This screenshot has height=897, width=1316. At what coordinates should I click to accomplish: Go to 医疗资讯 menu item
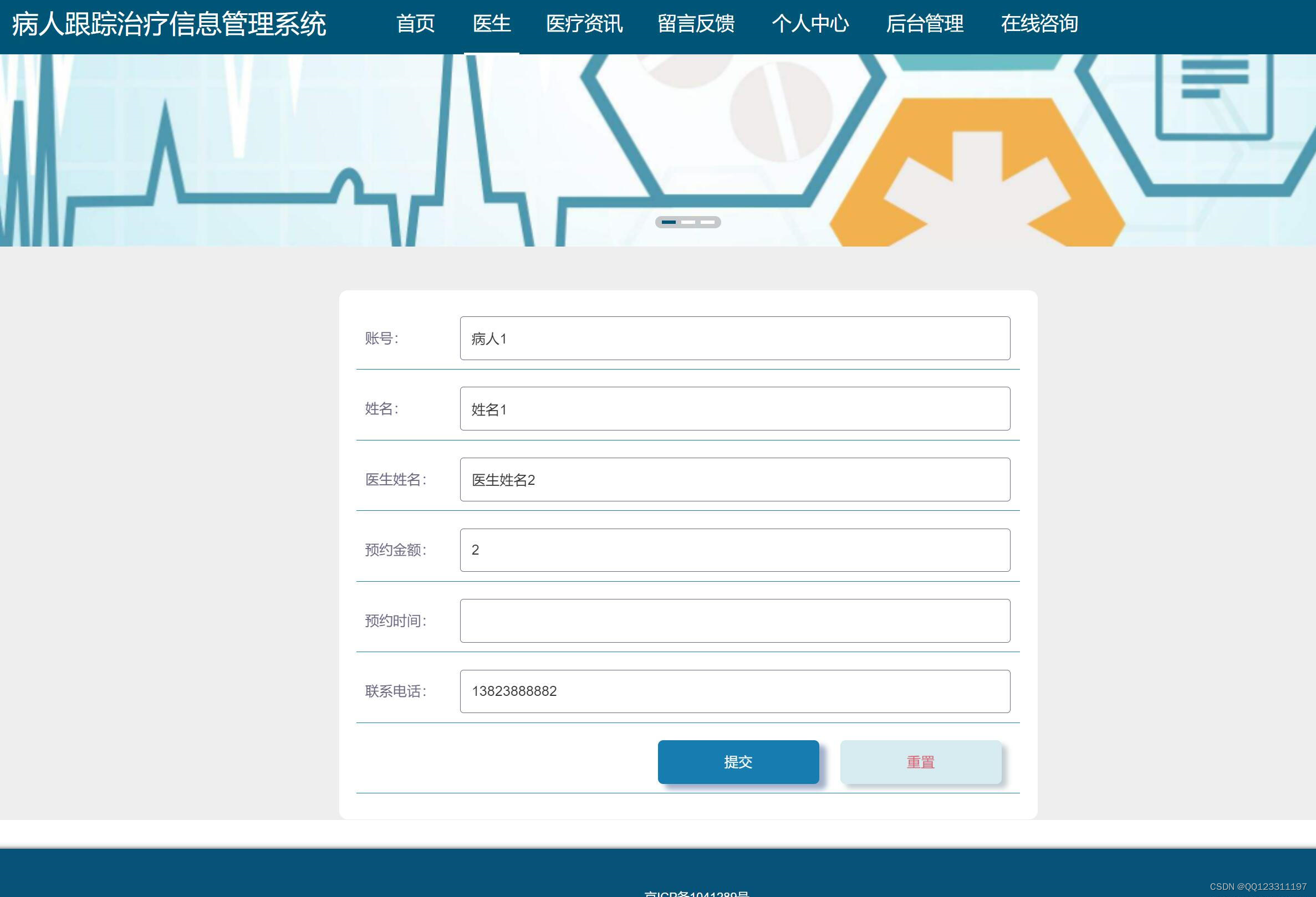pyautogui.click(x=584, y=24)
